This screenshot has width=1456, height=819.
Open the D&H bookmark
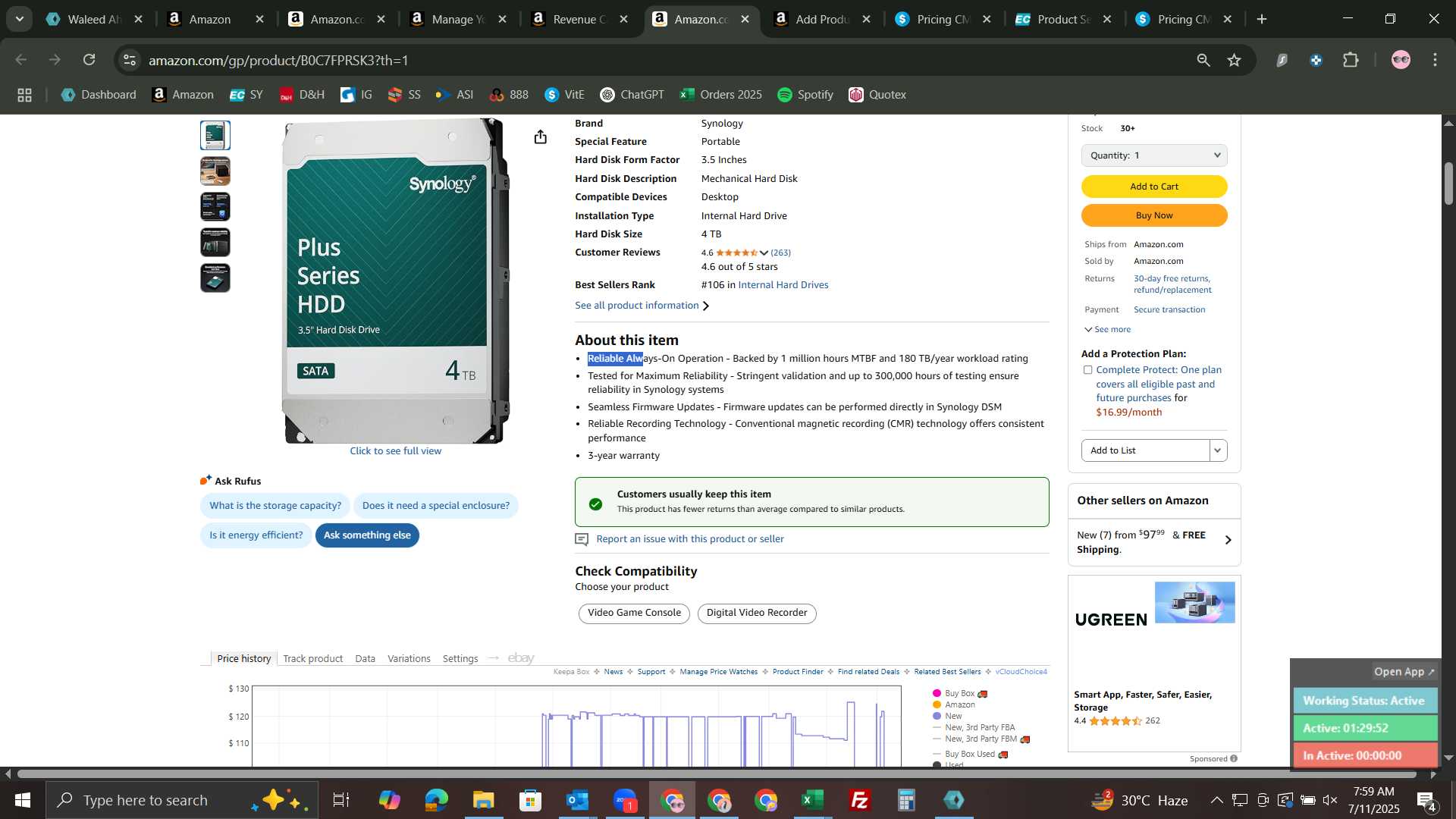[x=302, y=95]
